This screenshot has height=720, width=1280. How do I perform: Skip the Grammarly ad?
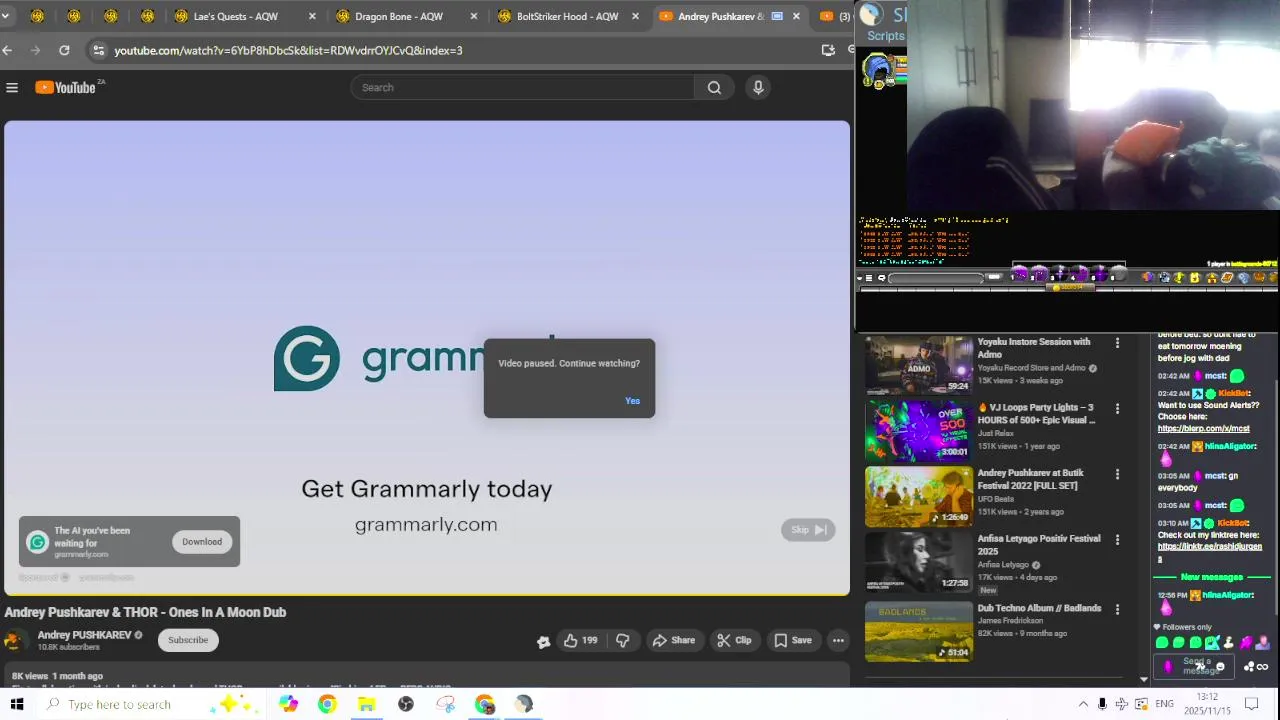click(808, 530)
